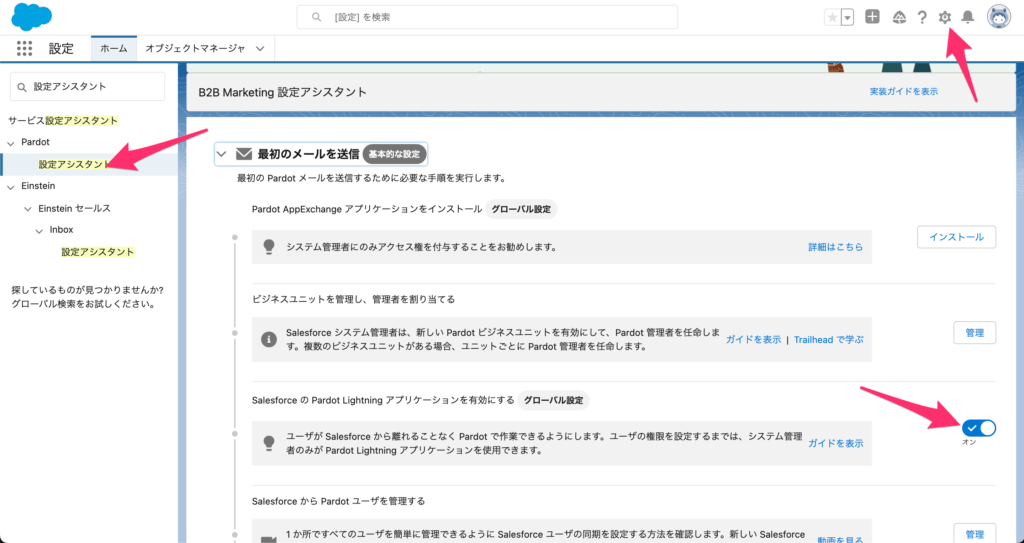The image size is (1024, 543).
Task: Open the 実装ガイドを表示 link
Action: (904, 91)
